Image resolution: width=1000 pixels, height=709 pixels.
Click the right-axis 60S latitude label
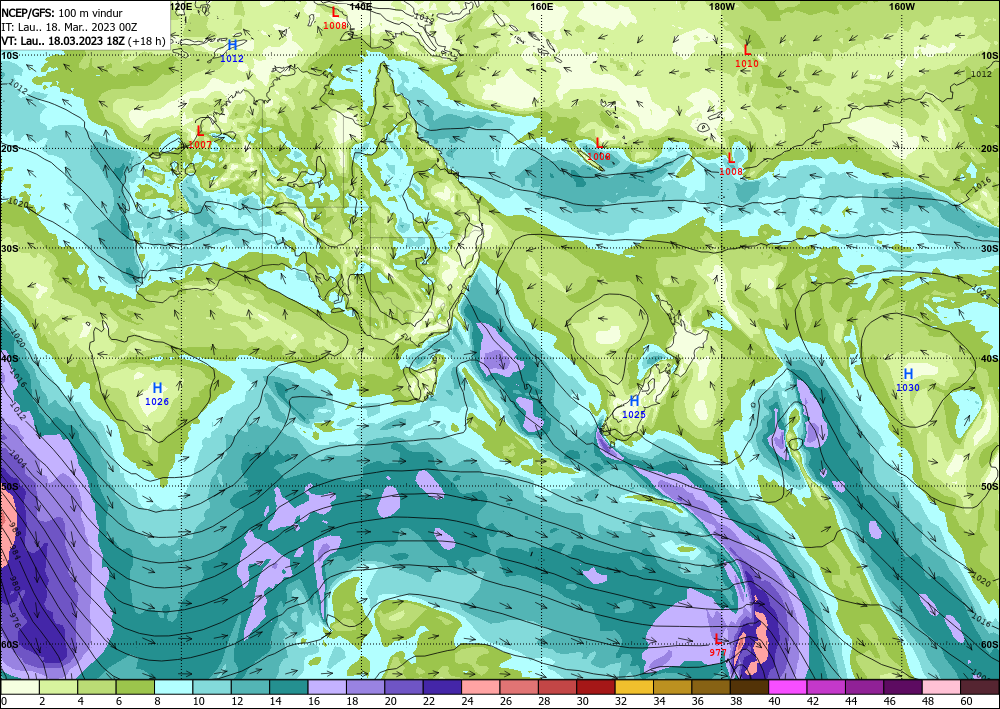990,645
